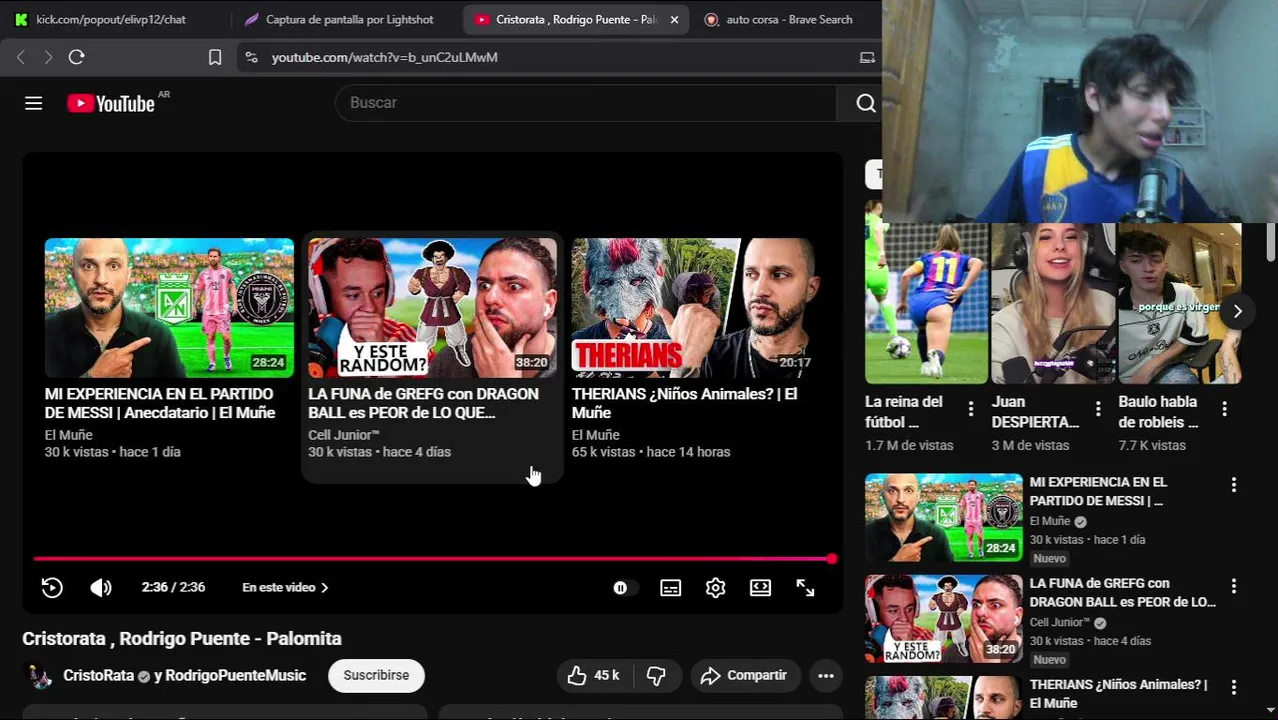Visit Cell Junior channel in sidebar

coord(1060,622)
